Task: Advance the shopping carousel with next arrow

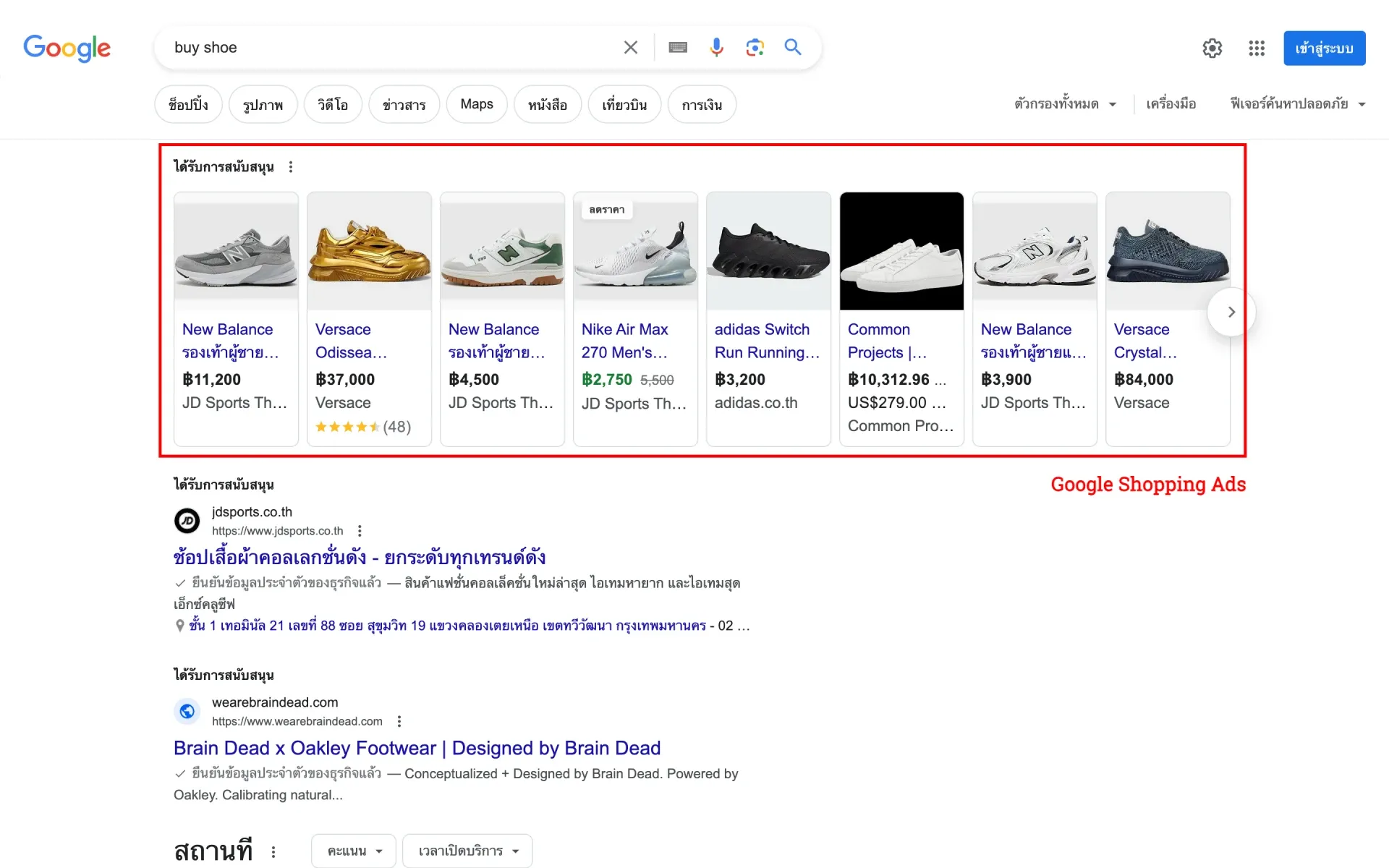Action: [x=1231, y=312]
